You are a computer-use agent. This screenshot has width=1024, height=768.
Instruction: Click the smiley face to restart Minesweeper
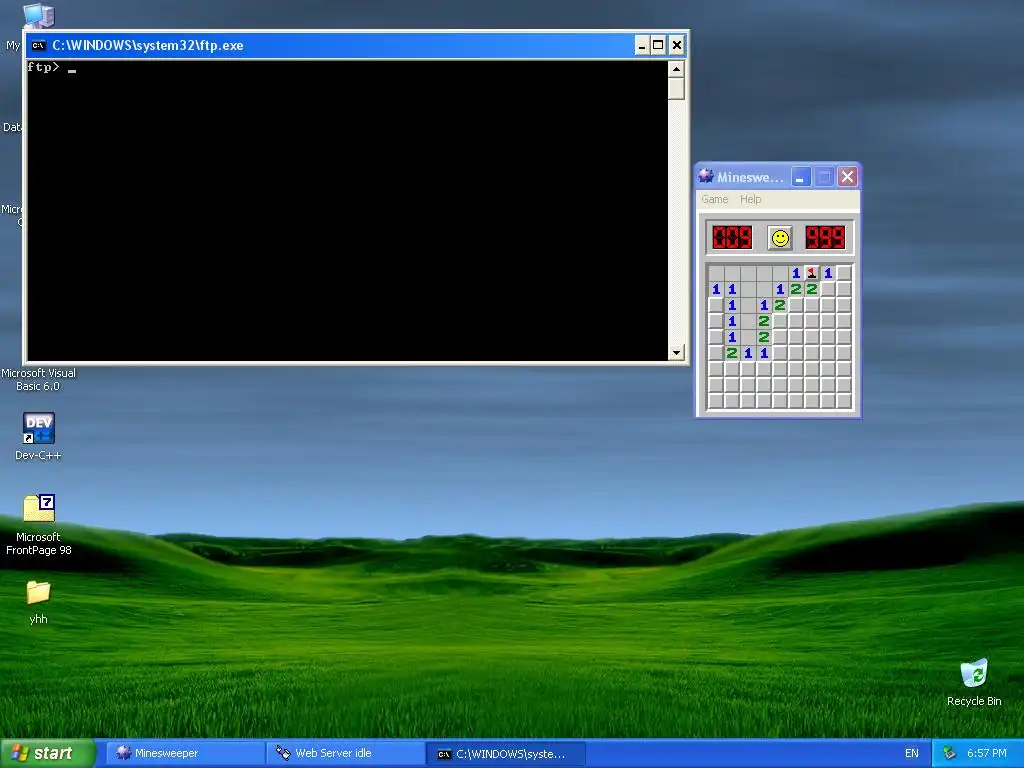coord(780,238)
